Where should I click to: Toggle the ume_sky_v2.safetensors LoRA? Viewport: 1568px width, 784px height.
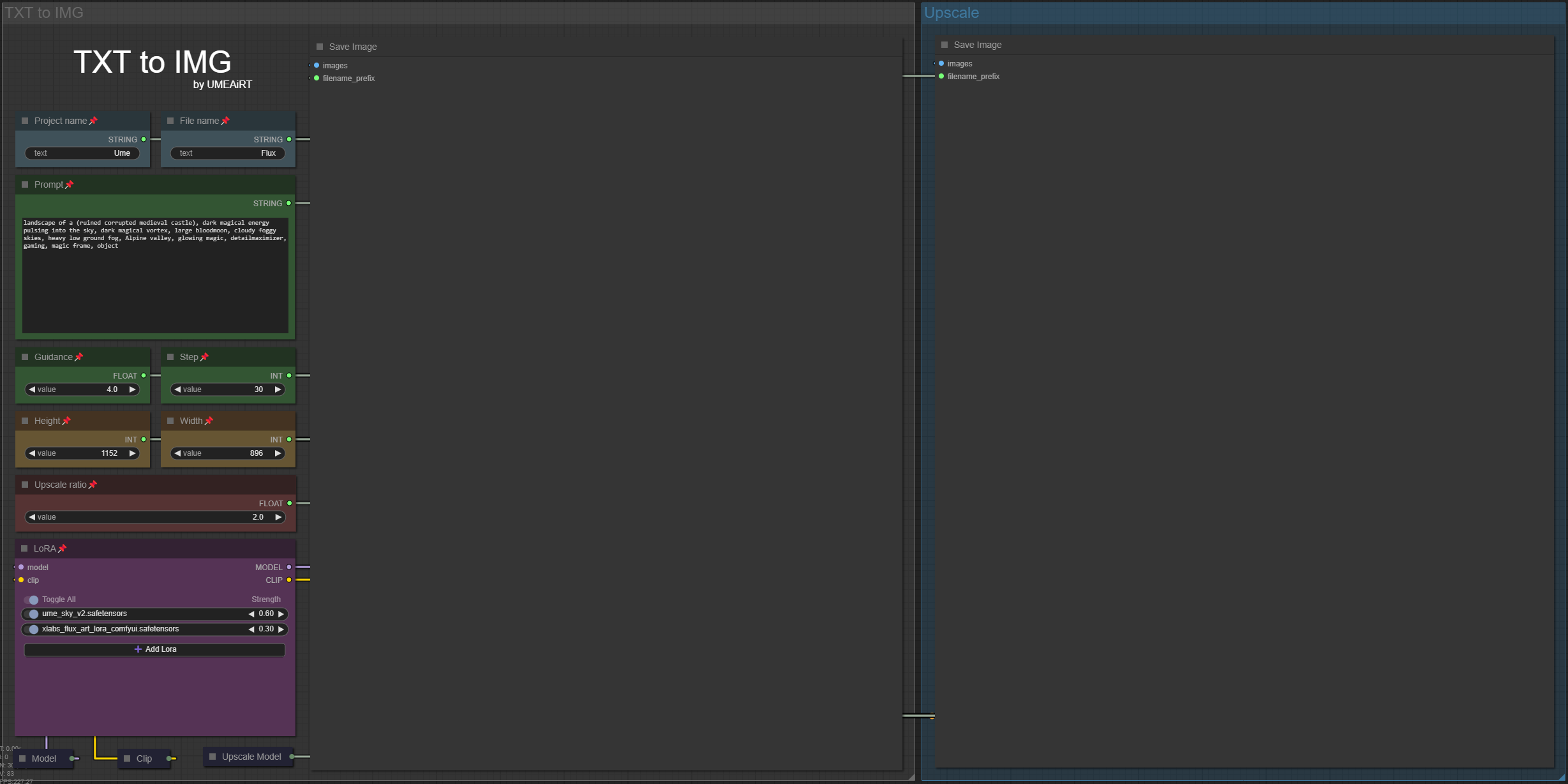32,614
